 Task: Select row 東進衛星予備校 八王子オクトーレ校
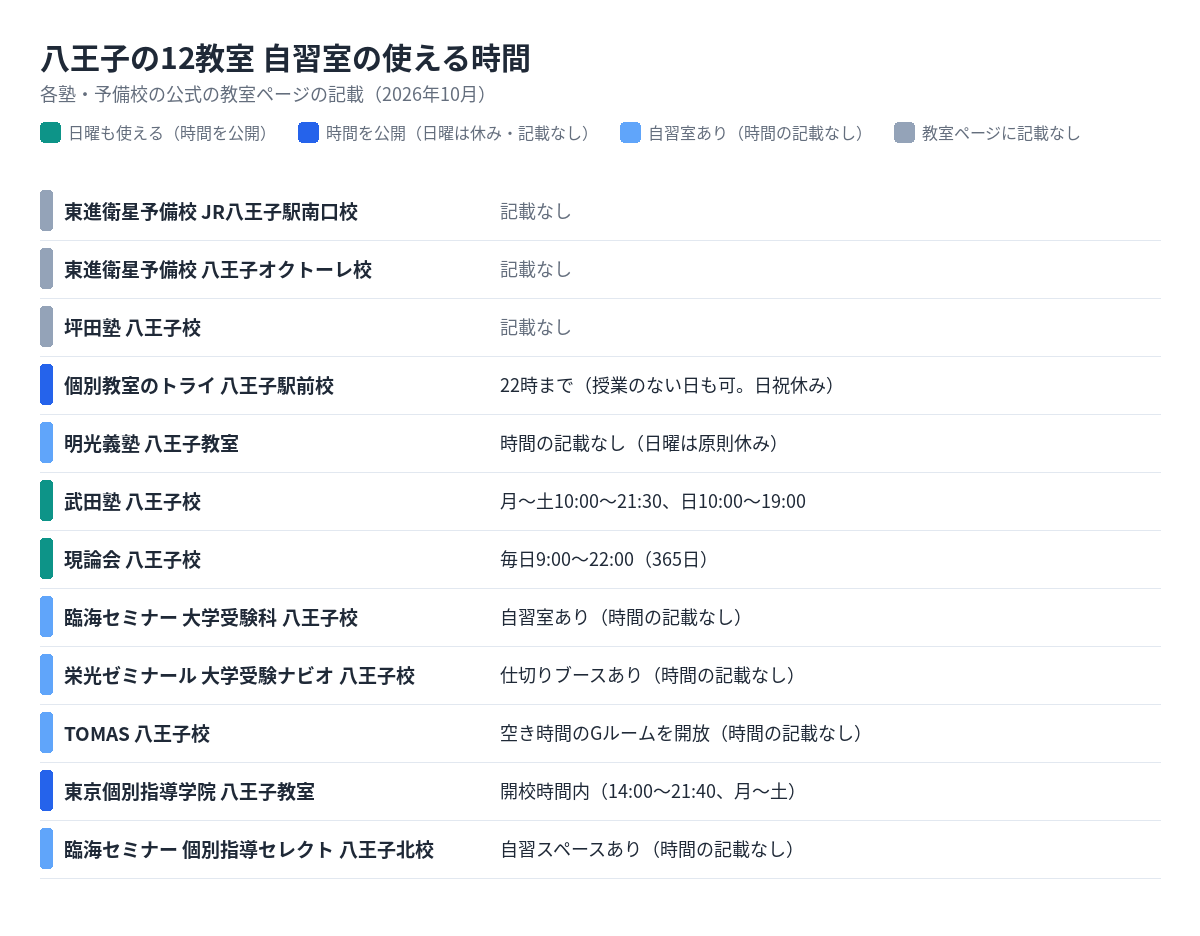coord(600,269)
